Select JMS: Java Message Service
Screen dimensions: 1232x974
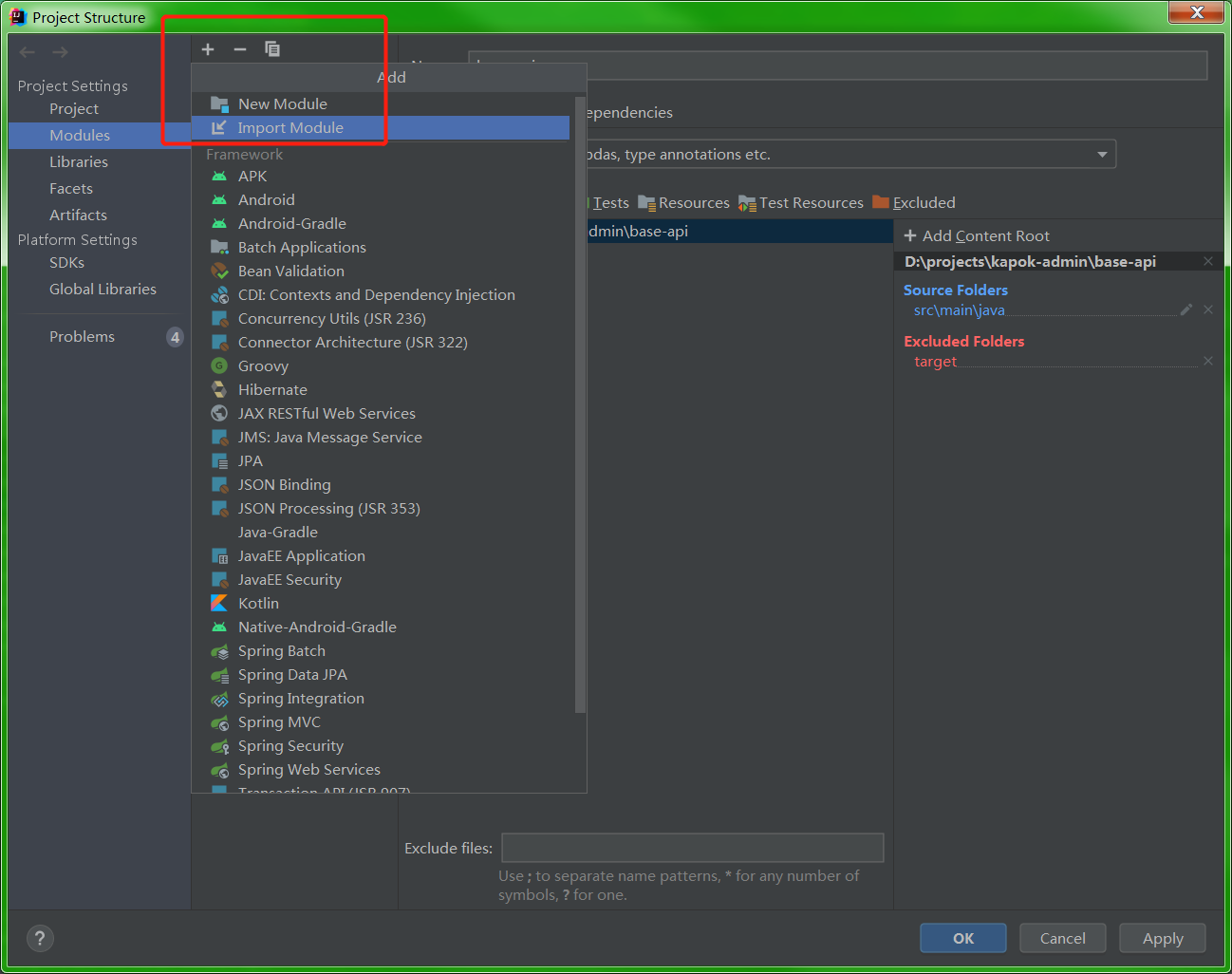[383, 438]
